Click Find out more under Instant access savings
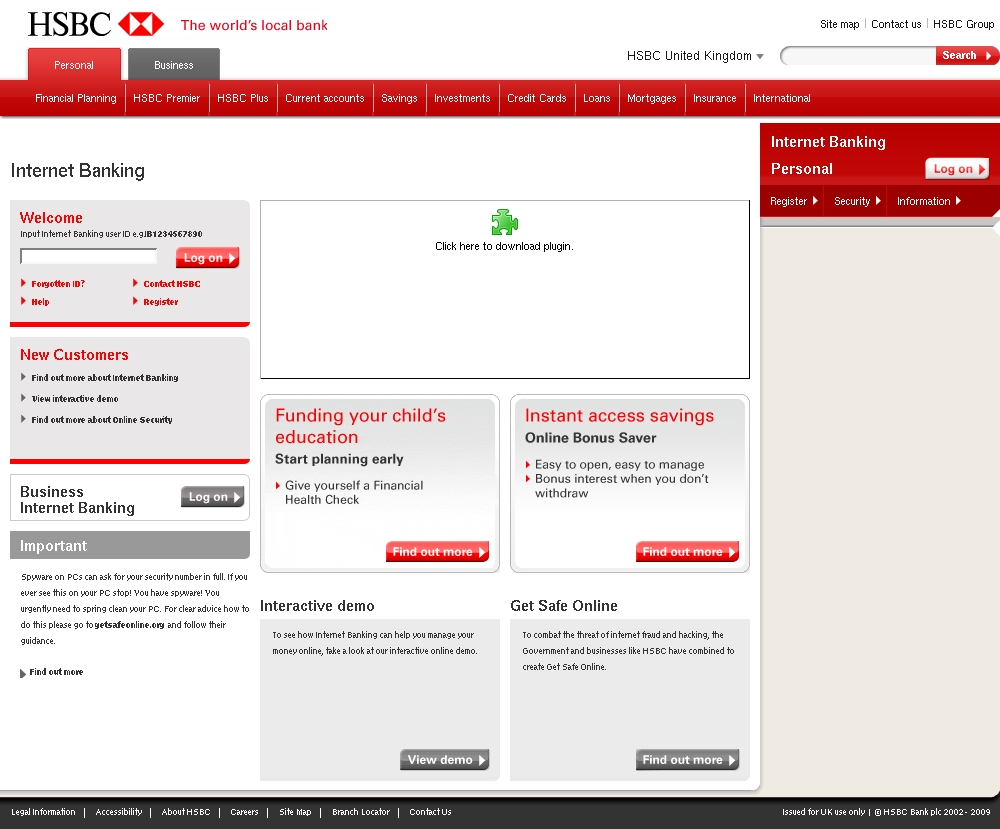The height and width of the screenshot is (829, 1000). click(687, 552)
